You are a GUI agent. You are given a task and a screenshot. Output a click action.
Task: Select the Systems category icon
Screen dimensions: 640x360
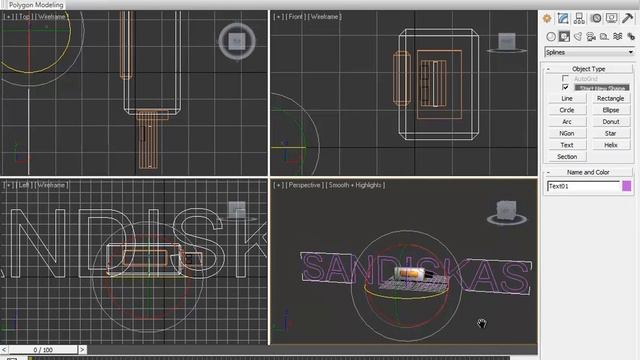tap(631, 37)
